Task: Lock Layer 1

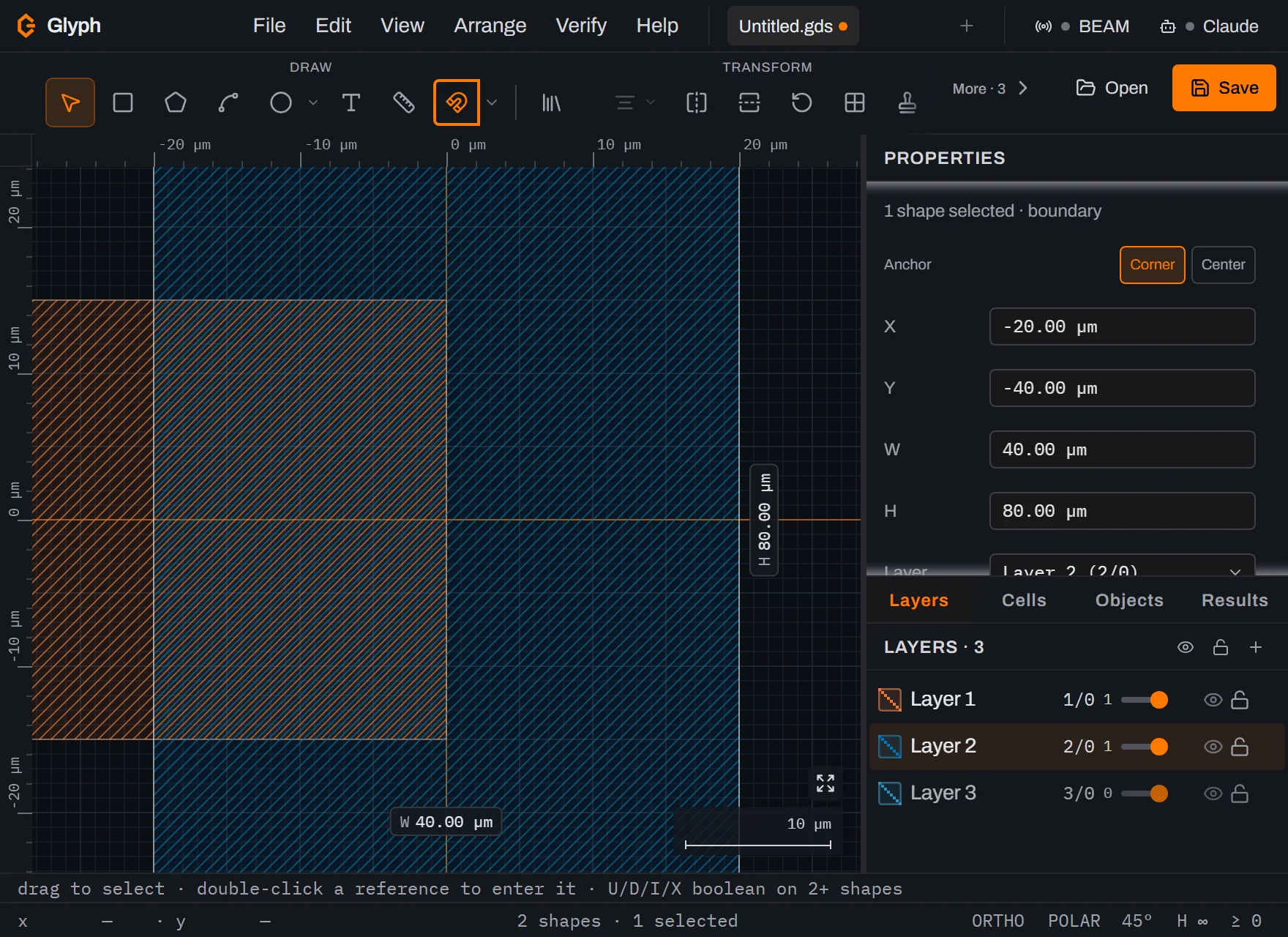Action: (1240, 700)
